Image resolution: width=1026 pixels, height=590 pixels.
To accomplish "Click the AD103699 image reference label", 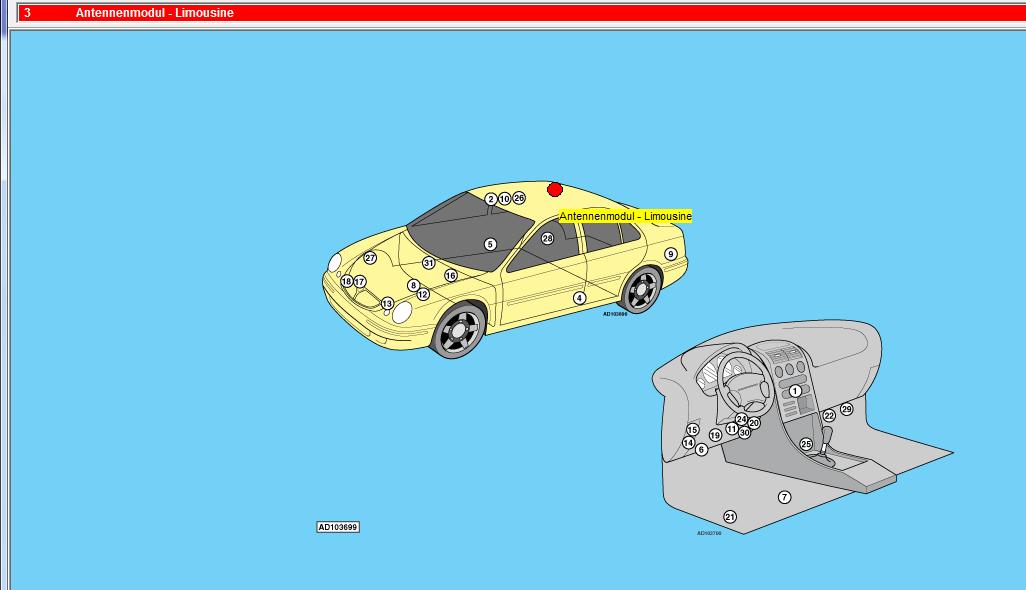I will point(338,527).
